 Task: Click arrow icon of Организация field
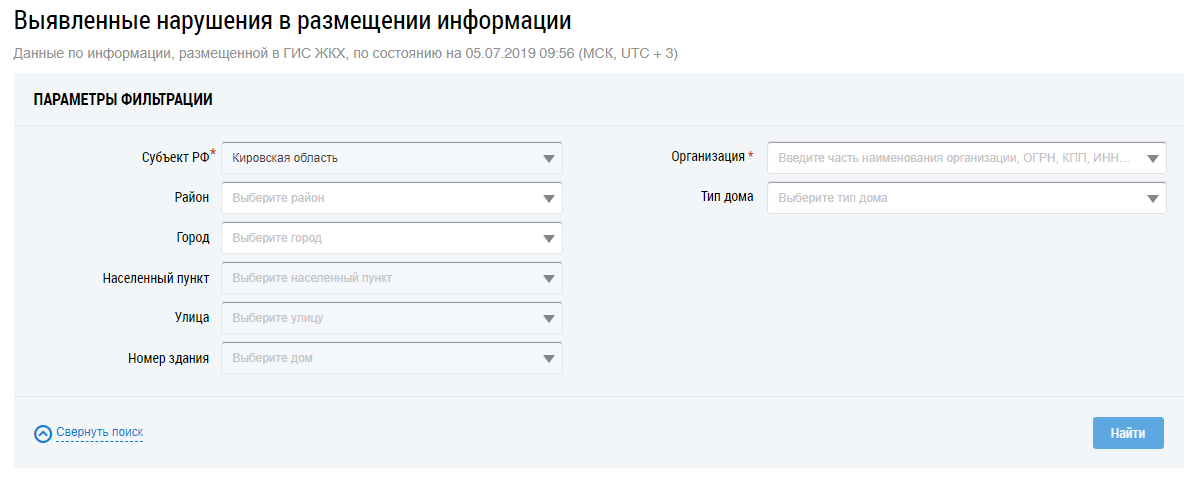pos(1153,158)
